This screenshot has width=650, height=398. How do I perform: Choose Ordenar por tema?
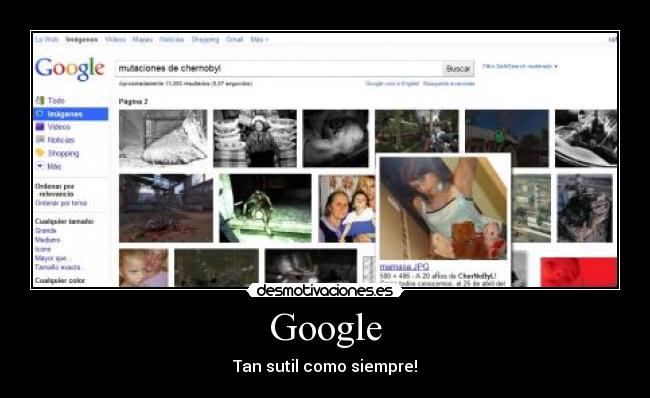(x=61, y=203)
